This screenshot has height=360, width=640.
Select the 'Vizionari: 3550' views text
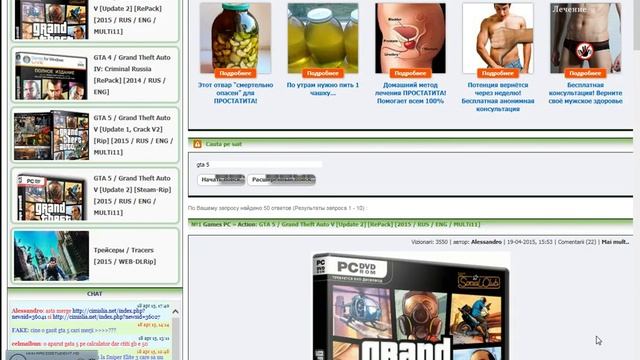coord(429,242)
